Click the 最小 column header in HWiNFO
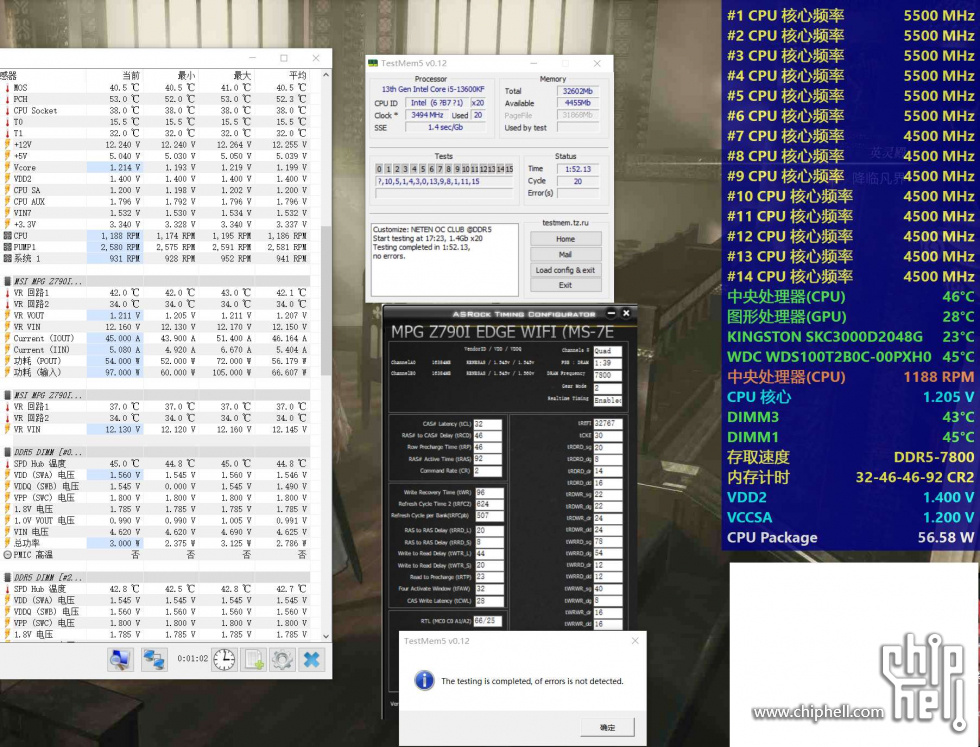This screenshot has width=980, height=747. [x=187, y=76]
